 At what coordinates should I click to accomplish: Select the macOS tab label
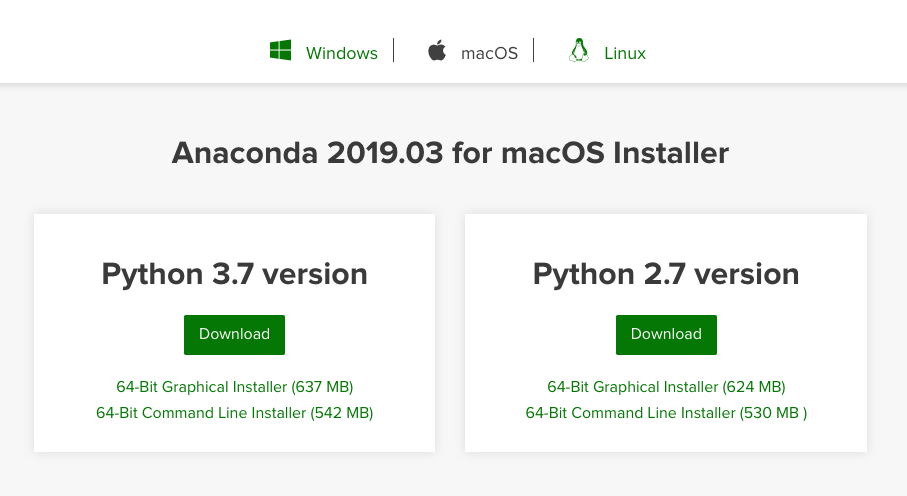(x=489, y=53)
